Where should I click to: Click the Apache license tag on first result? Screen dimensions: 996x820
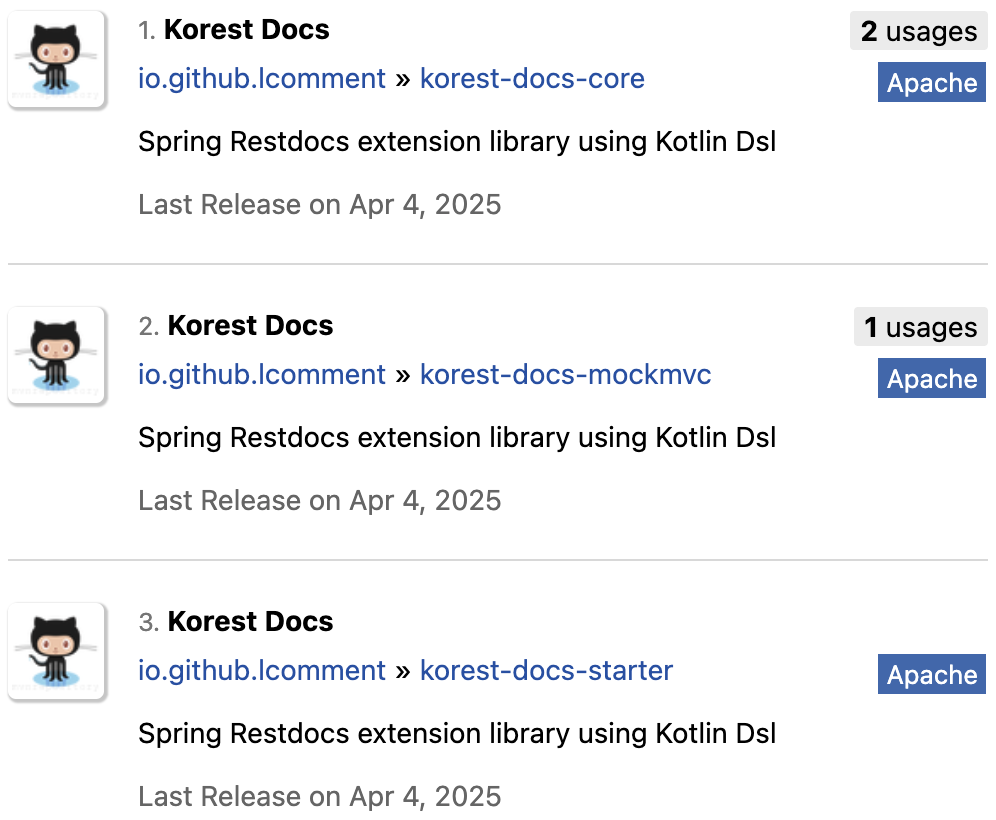pyautogui.click(x=932, y=83)
